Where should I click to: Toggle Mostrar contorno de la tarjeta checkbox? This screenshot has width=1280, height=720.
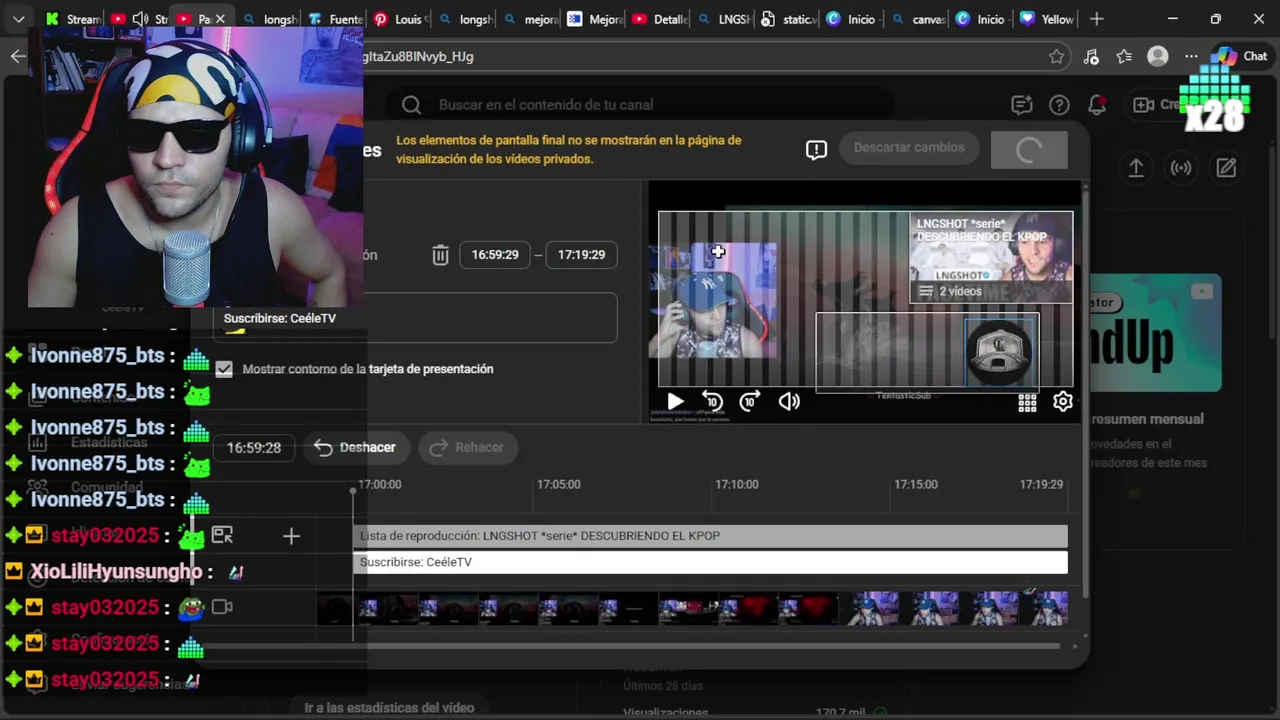pos(224,369)
